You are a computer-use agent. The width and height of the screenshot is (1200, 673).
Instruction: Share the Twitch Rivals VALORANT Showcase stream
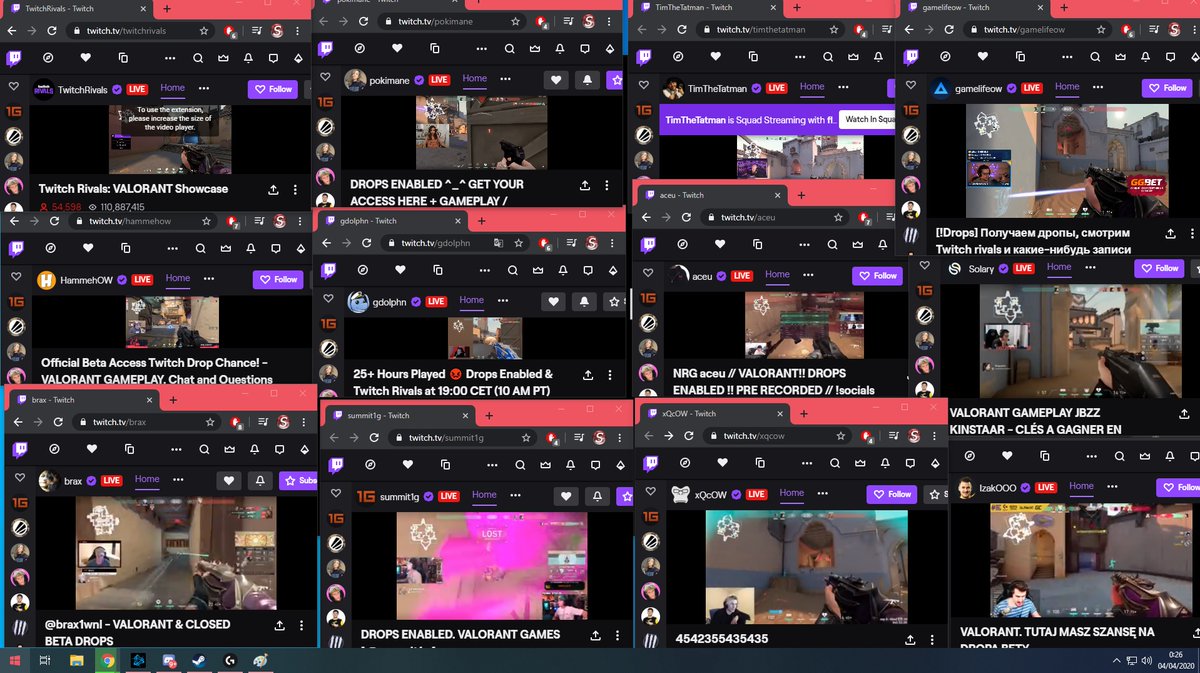click(x=274, y=189)
